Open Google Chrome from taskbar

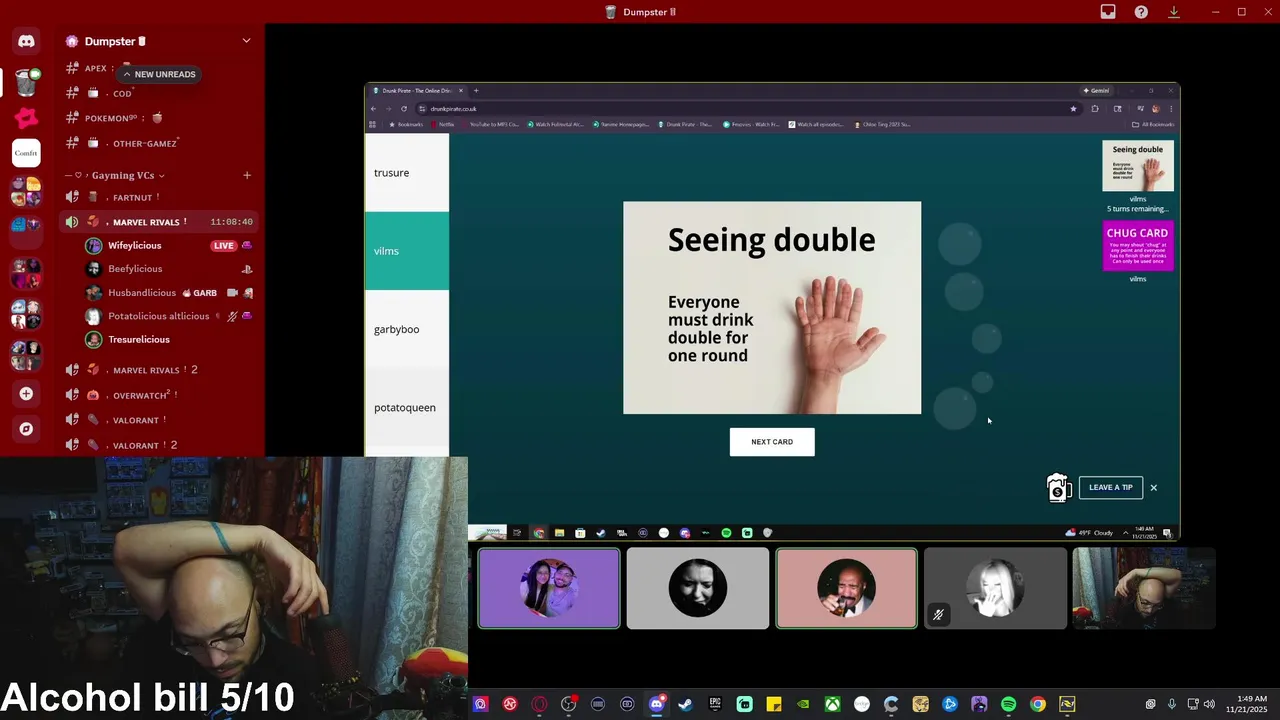click(x=1038, y=705)
